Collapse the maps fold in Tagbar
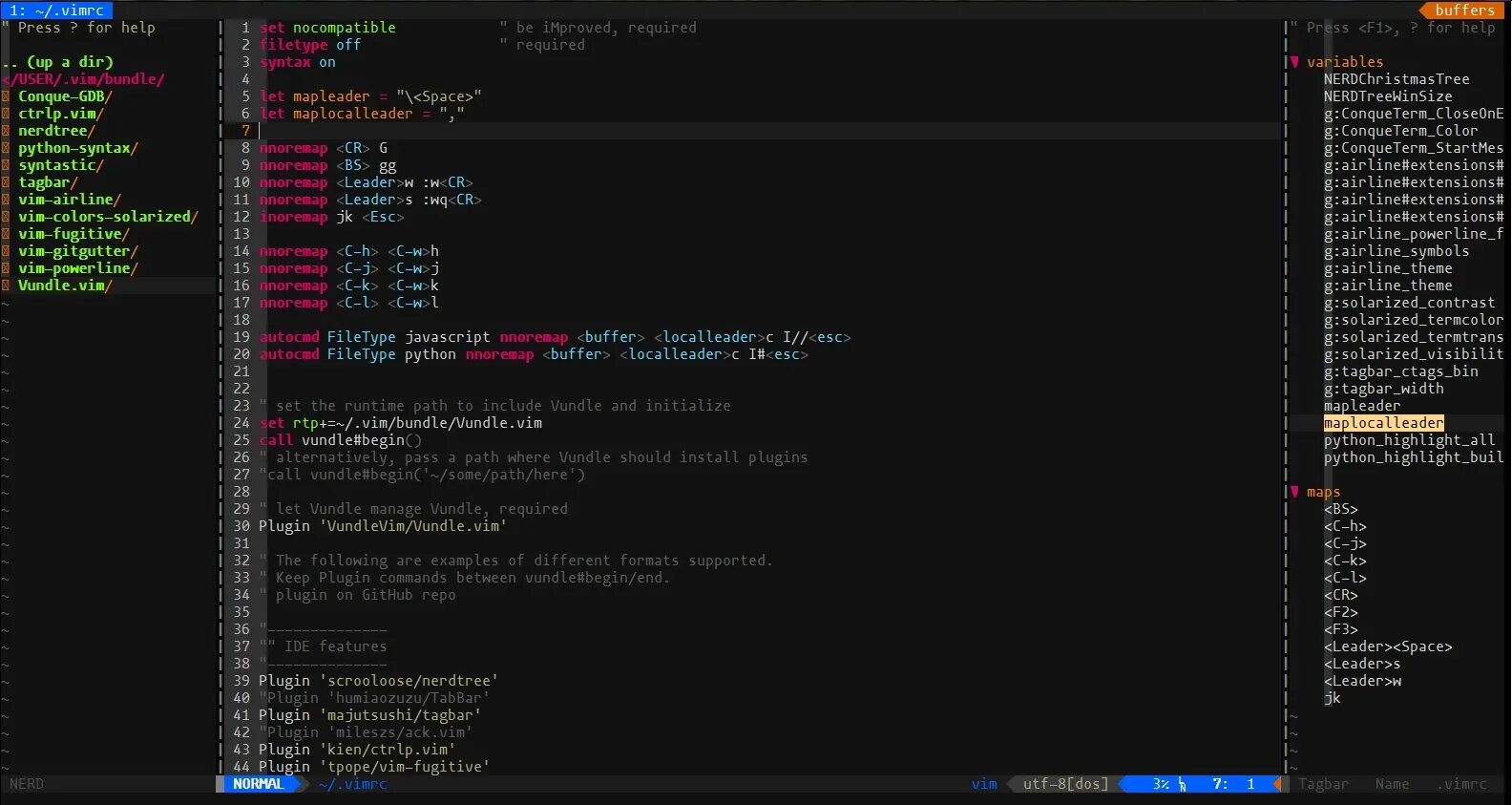 [1294, 492]
